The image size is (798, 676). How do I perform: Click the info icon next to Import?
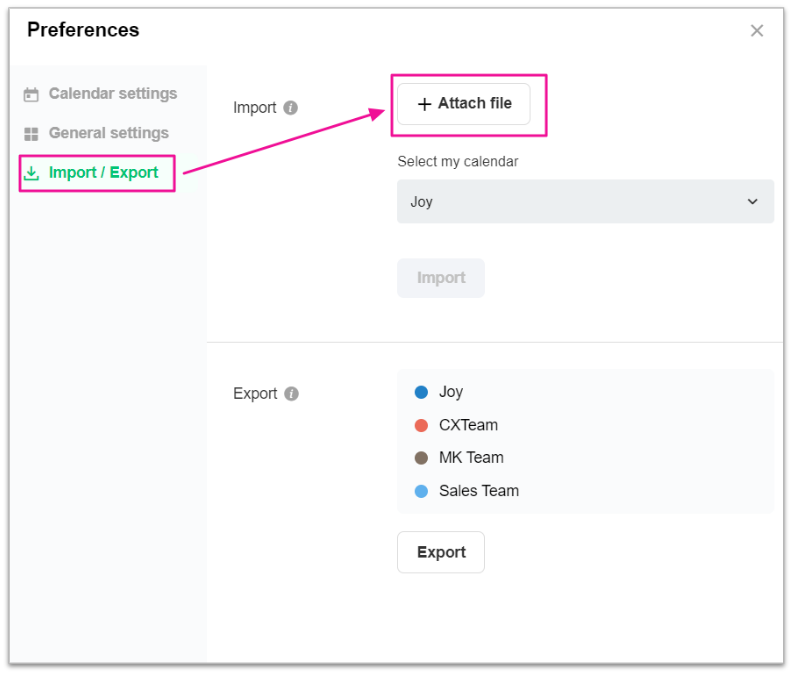[290, 108]
